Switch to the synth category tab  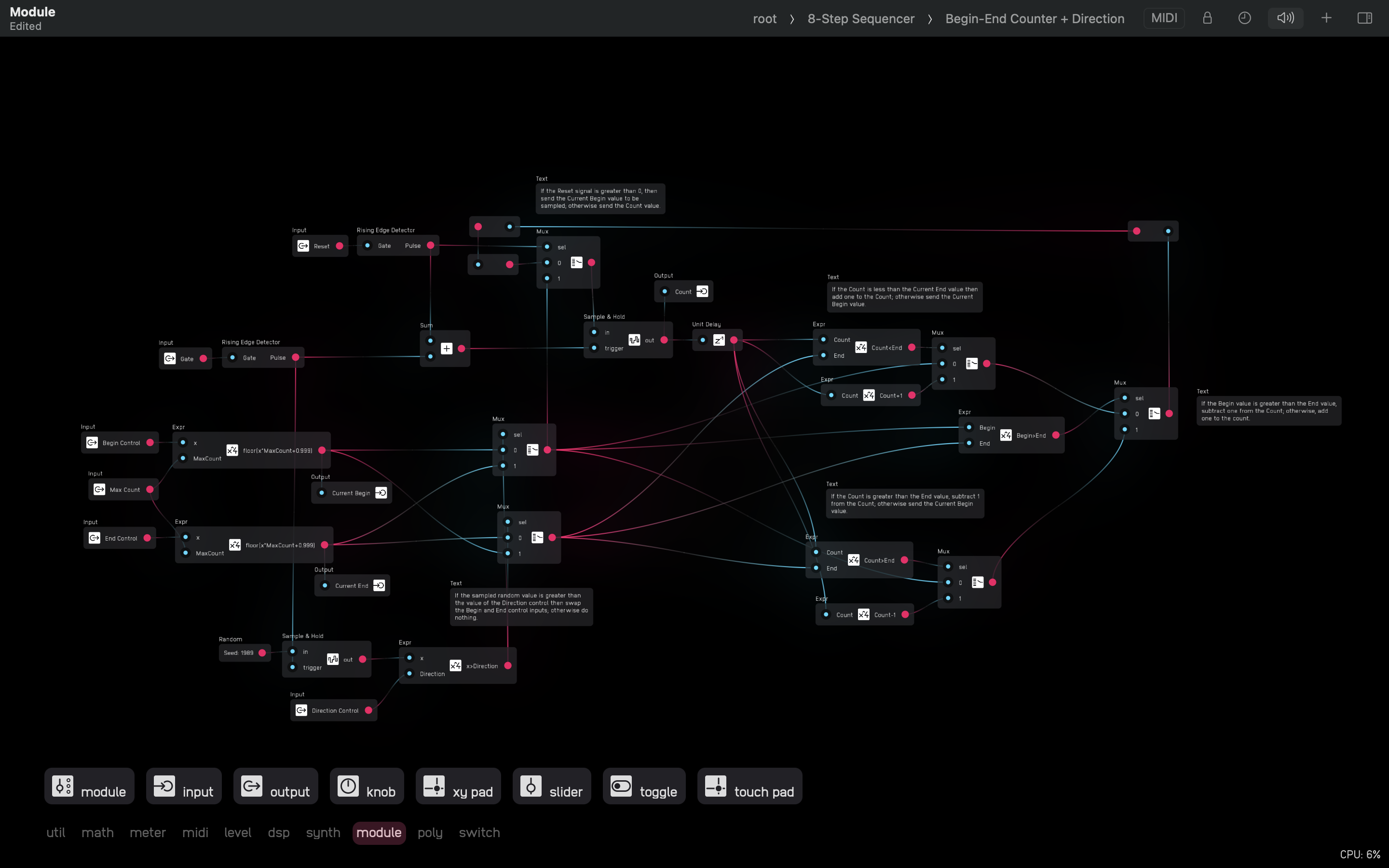click(x=323, y=832)
